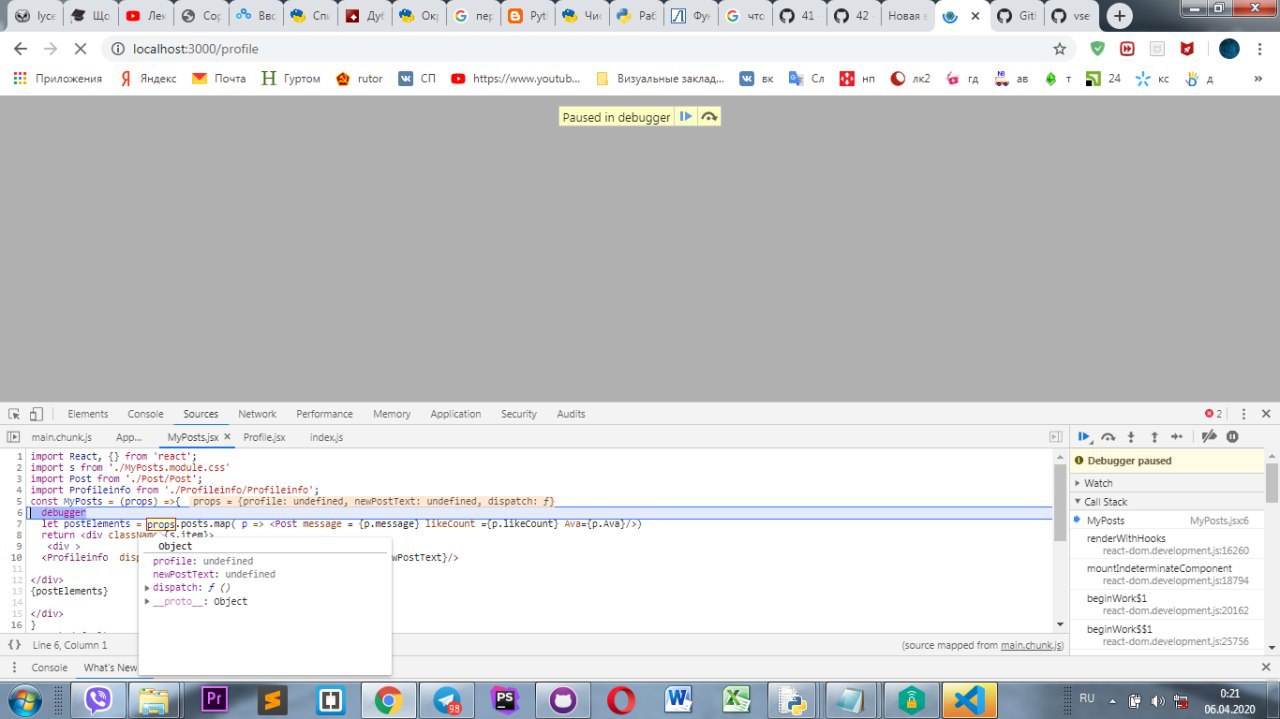Pretty print source with braces icon
This screenshot has height=719, width=1280.
tap(14, 645)
